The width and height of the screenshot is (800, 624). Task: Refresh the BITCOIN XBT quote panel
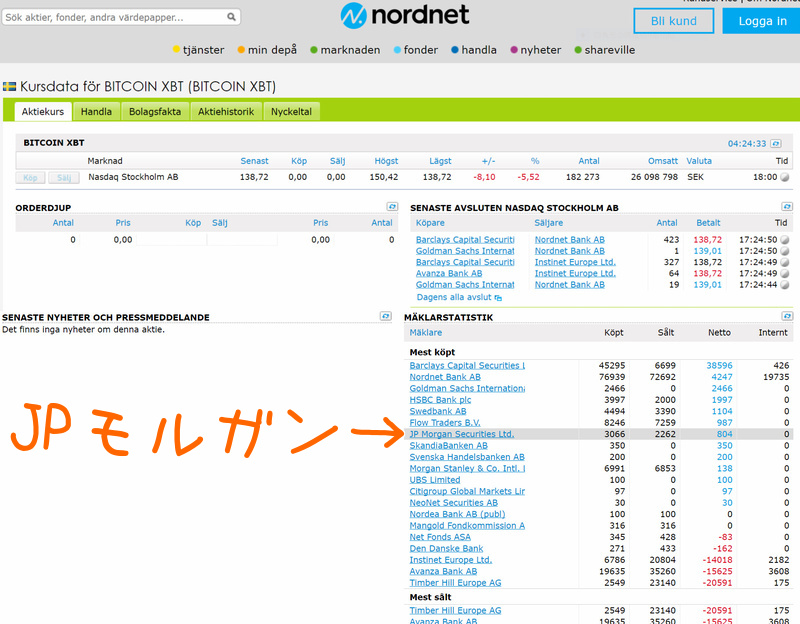(776, 143)
